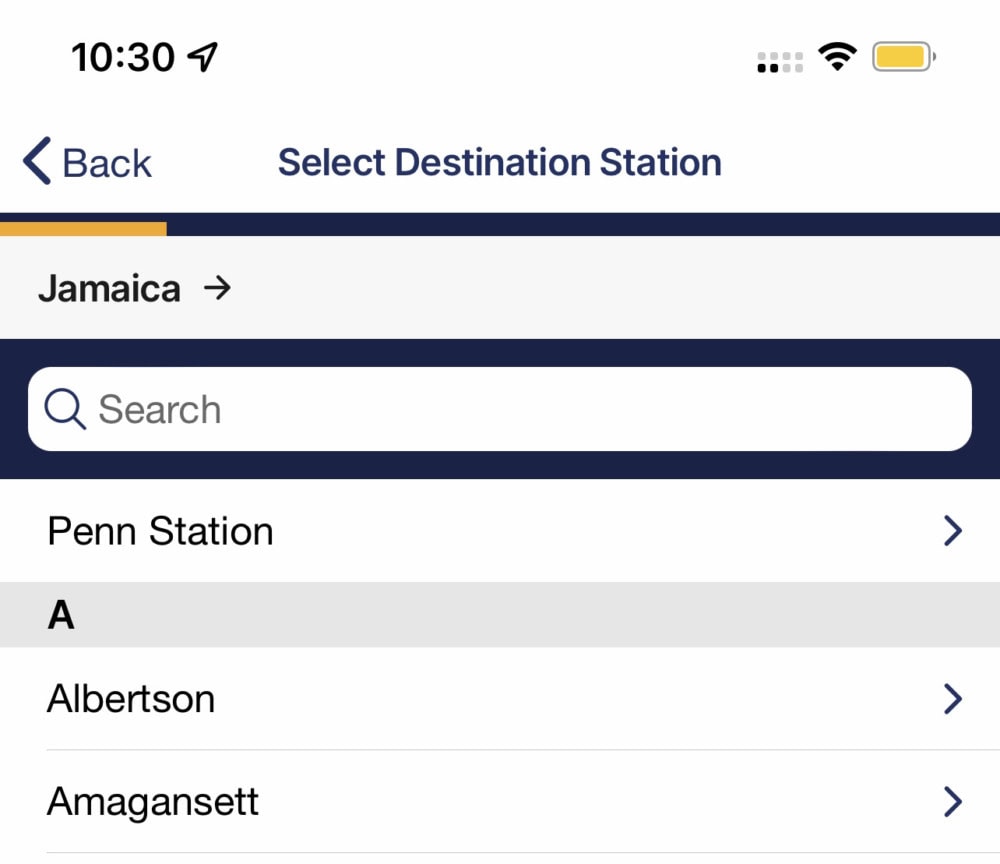Tap the Wi-Fi status icon
This screenshot has height=864, width=1000.
coord(837,57)
